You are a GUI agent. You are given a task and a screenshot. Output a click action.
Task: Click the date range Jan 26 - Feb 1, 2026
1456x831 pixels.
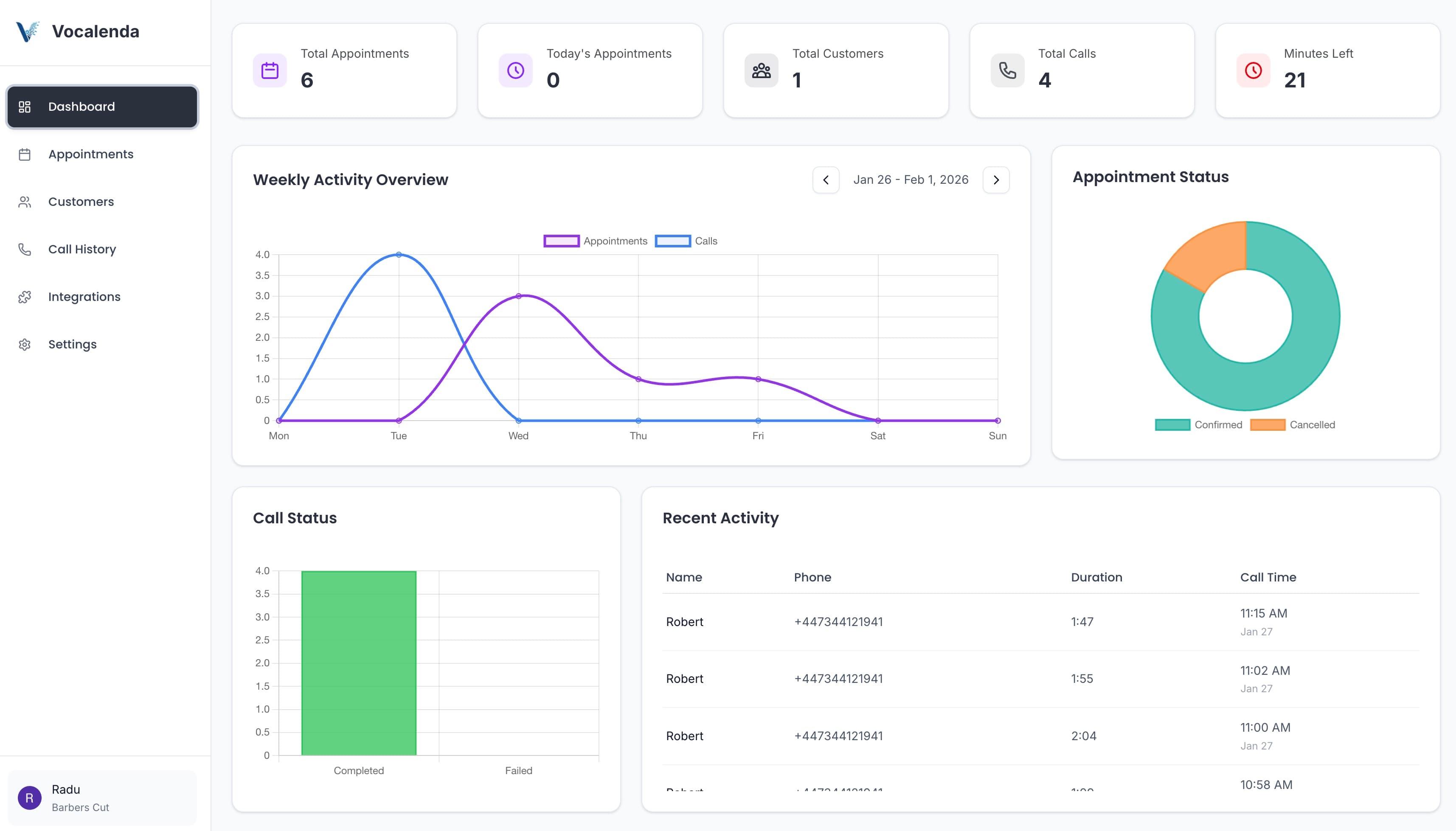911,179
